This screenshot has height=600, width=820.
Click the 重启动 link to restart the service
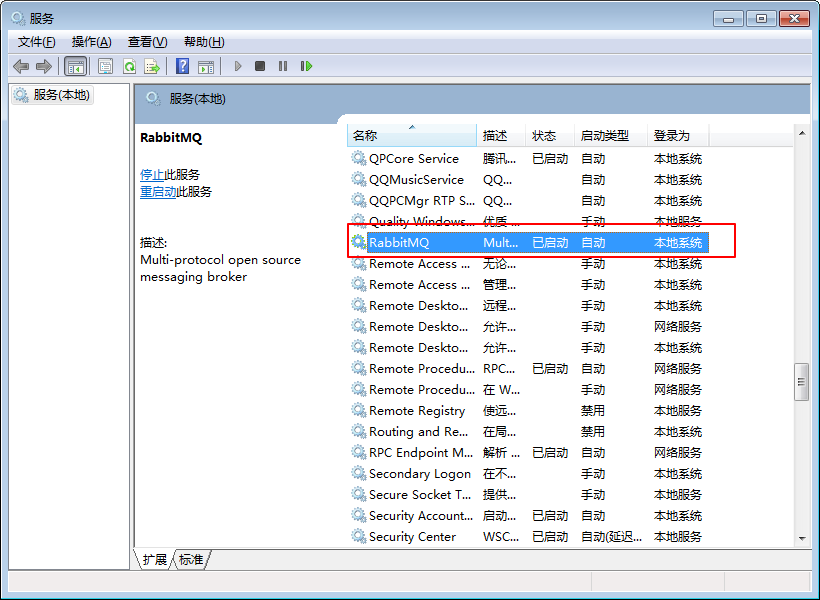tap(158, 191)
